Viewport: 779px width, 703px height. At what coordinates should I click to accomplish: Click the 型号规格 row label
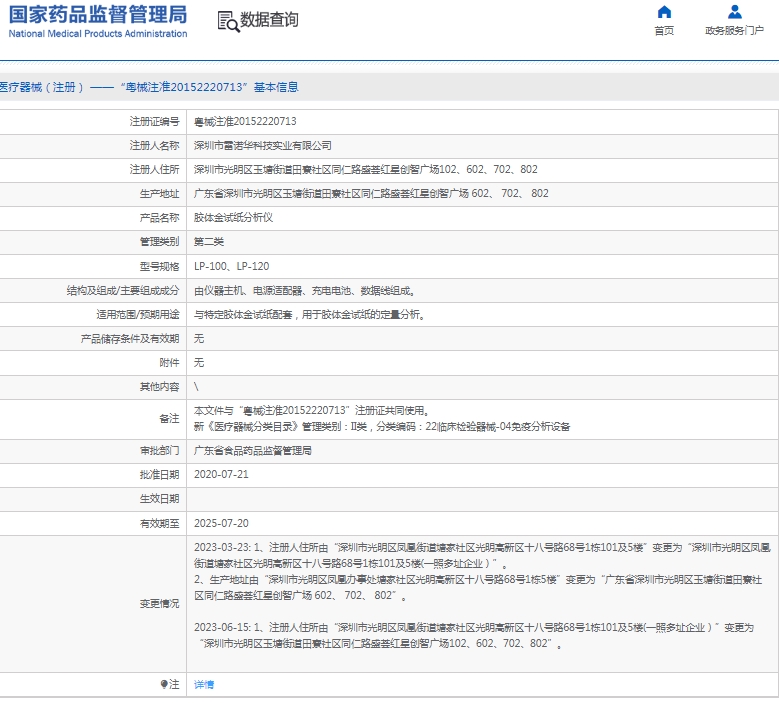(x=159, y=266)
